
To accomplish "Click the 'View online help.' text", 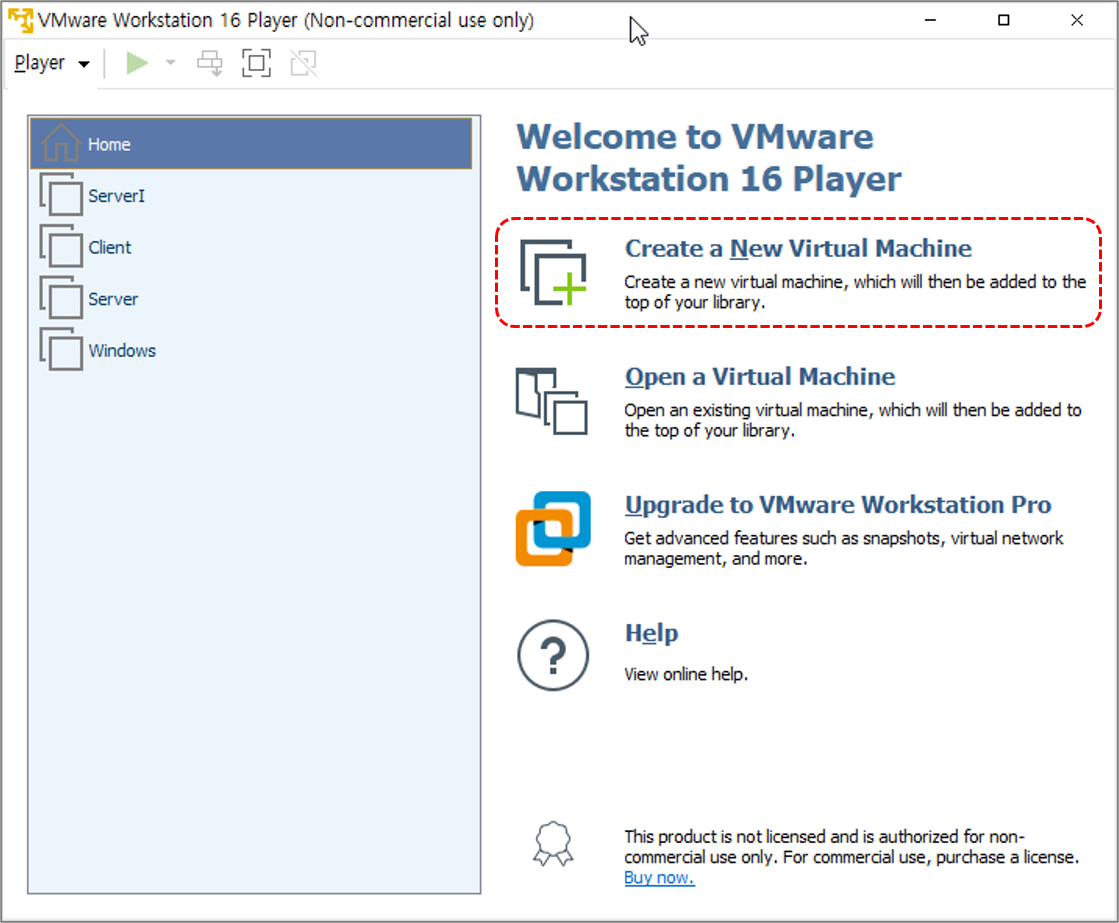I will 686,675.
